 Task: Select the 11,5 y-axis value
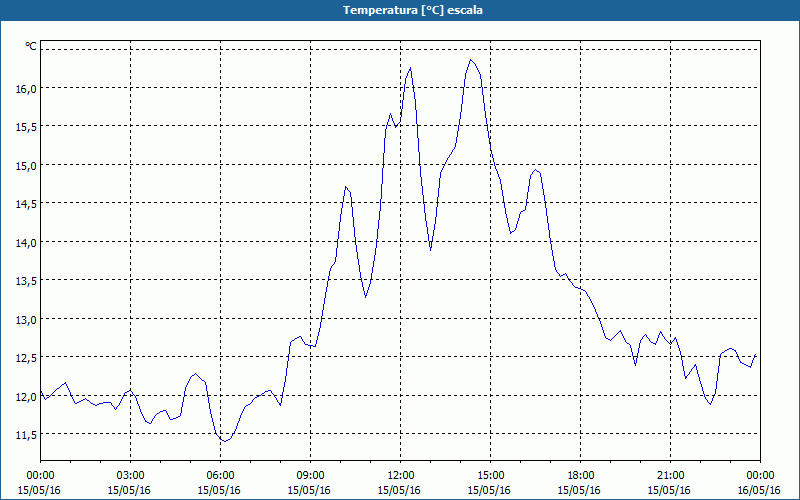click(x=26, y=435)
